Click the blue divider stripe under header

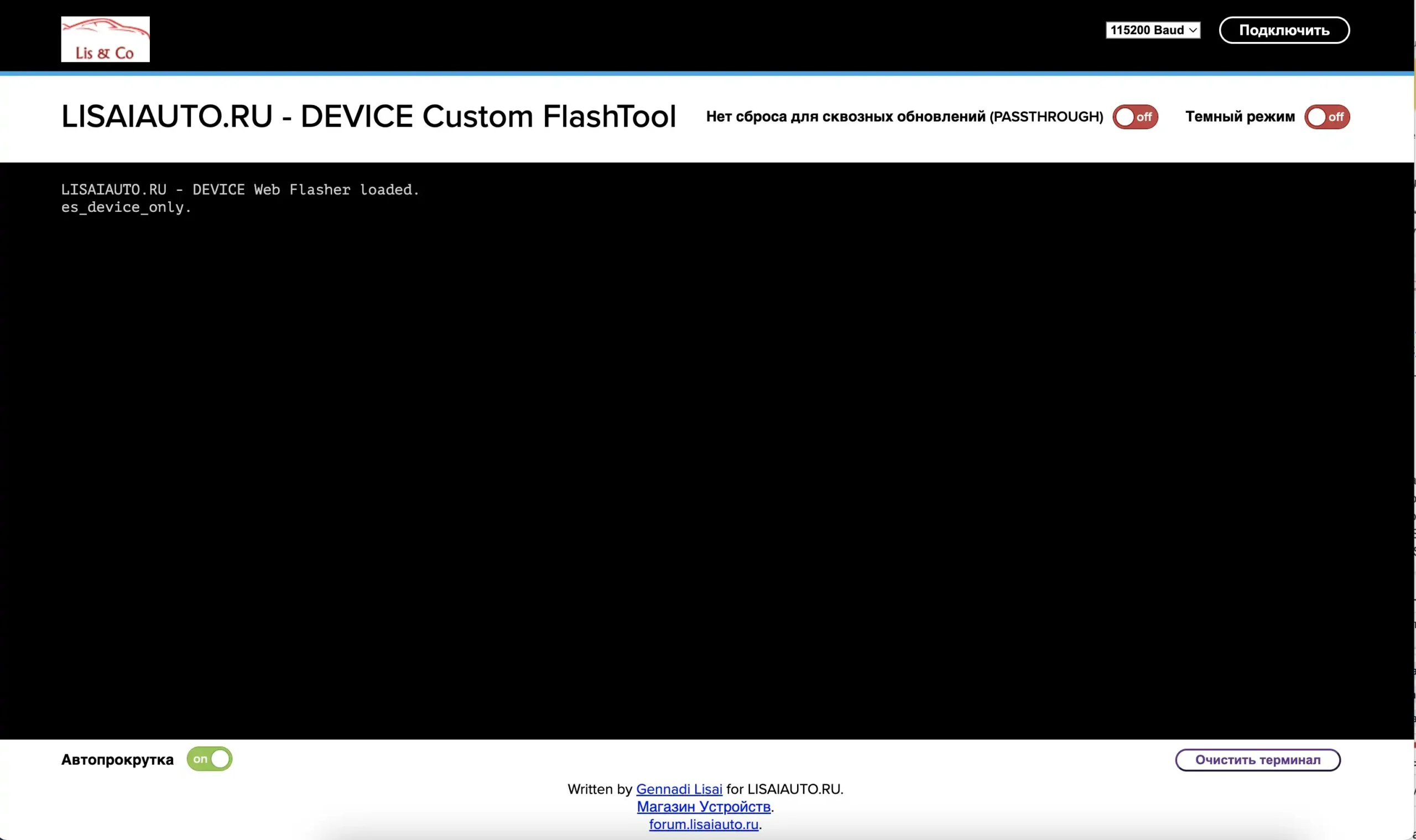tap(706, 74)
